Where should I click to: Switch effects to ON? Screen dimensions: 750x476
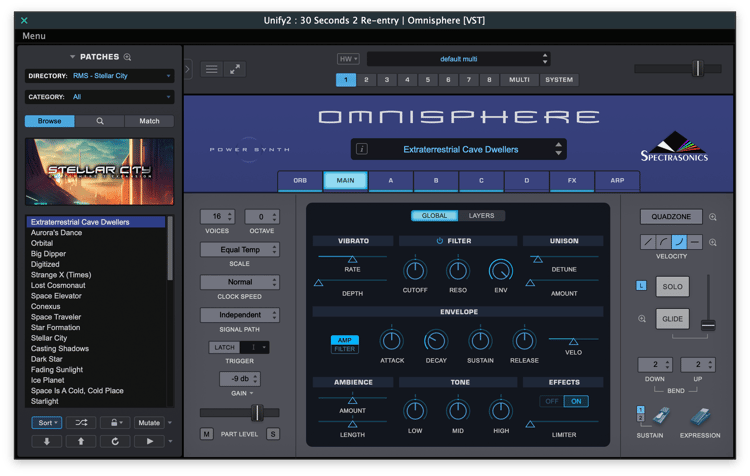576,401
